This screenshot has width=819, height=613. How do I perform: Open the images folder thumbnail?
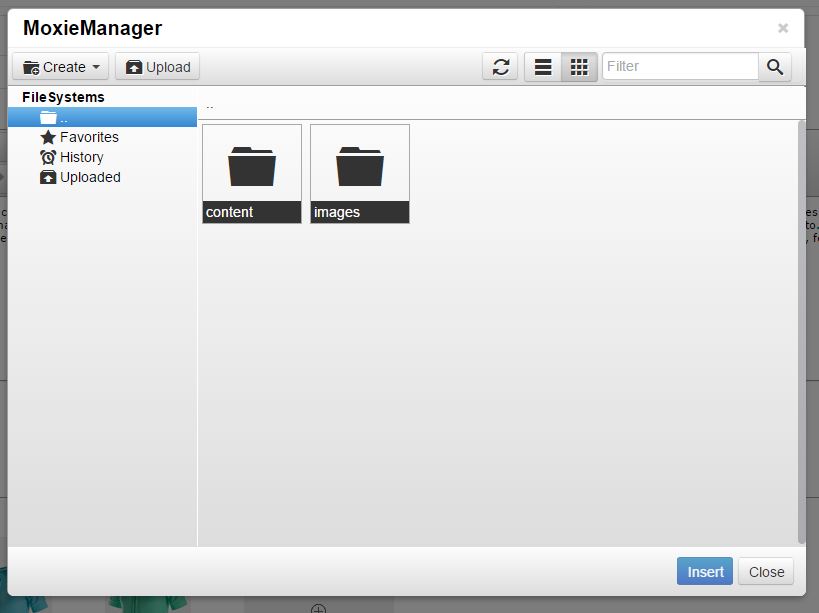click(x=360, y=174)
